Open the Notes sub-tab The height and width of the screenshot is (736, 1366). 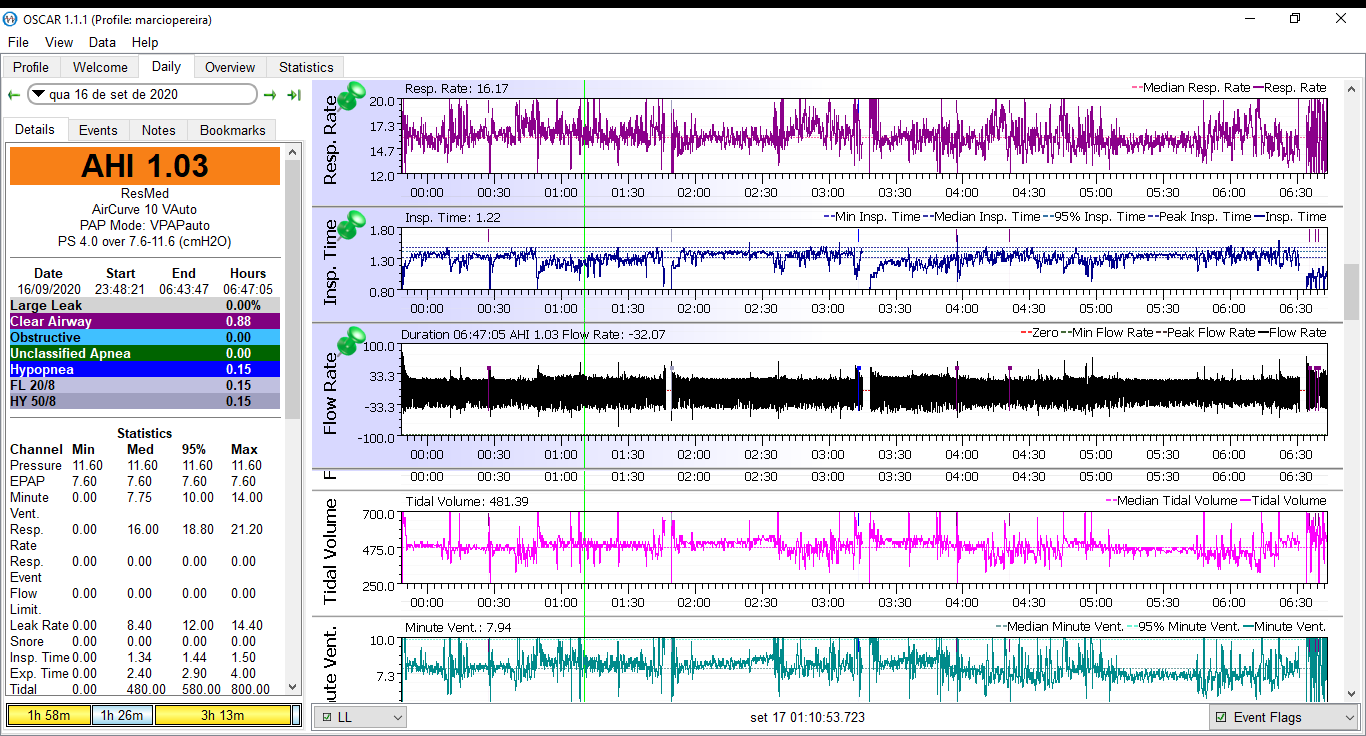point(158,130)
